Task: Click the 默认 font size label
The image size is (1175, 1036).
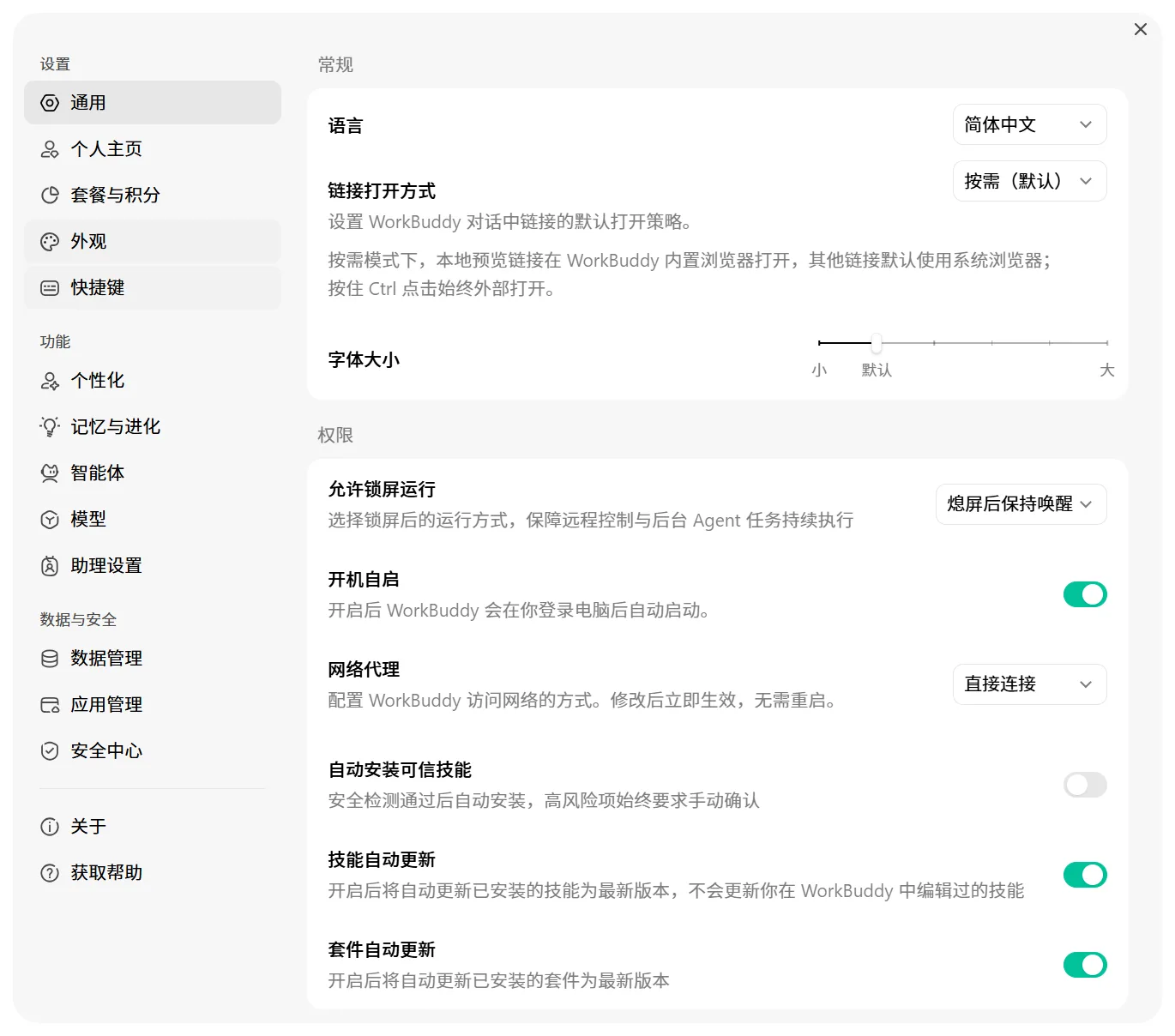Action: [x=877, y=370]
